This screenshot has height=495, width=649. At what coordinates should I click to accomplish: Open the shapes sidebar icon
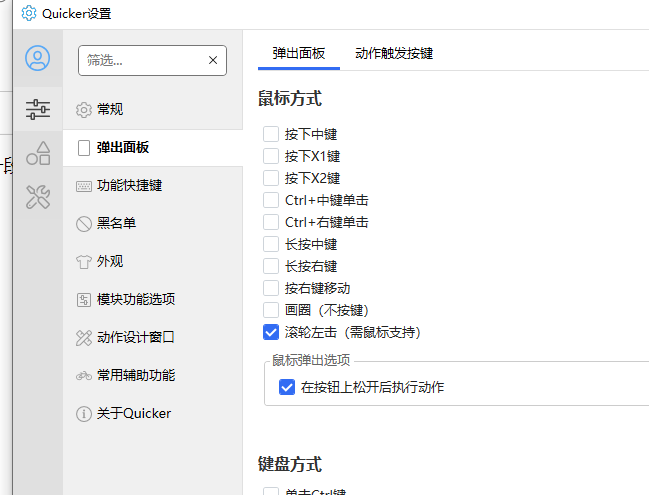(x=38, y=153)
